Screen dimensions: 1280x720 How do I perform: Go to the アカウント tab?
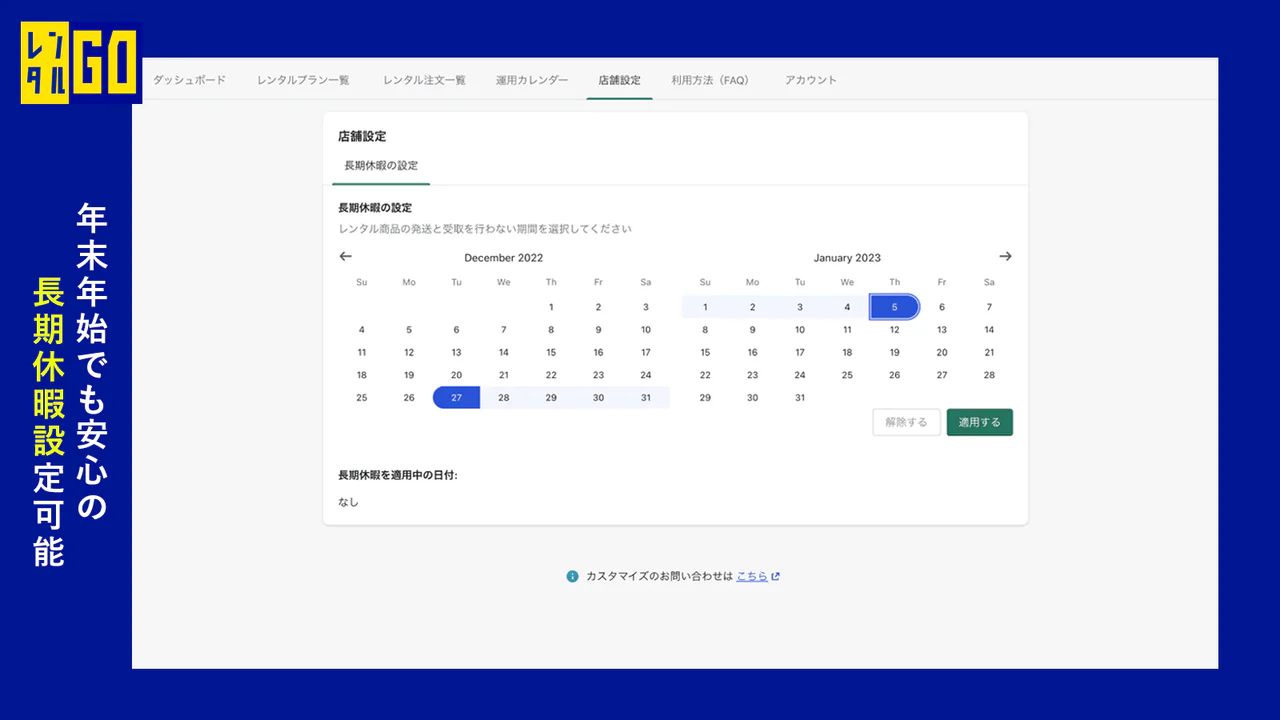coord(811,80)
